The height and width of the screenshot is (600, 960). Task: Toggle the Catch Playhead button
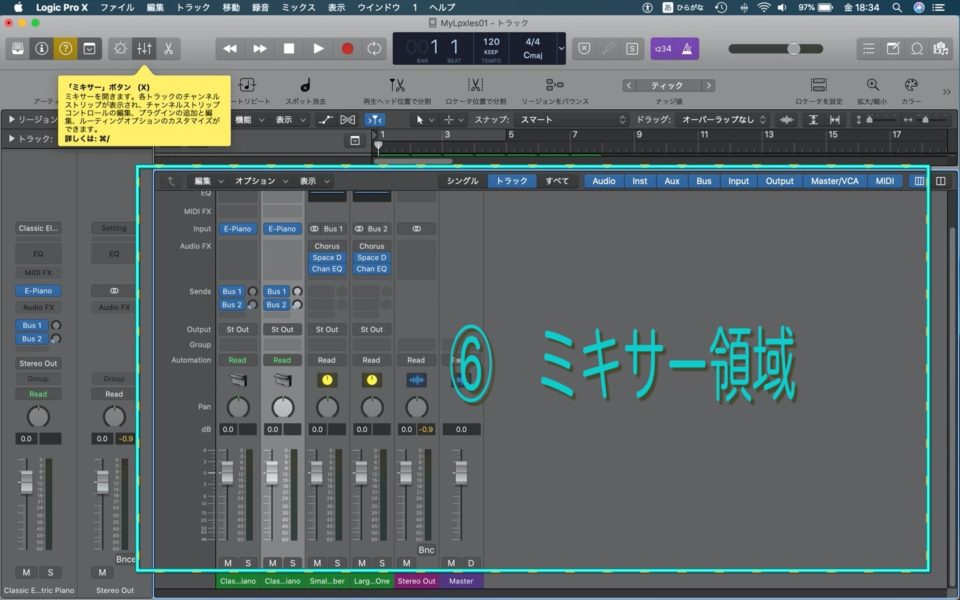(374, 120)
